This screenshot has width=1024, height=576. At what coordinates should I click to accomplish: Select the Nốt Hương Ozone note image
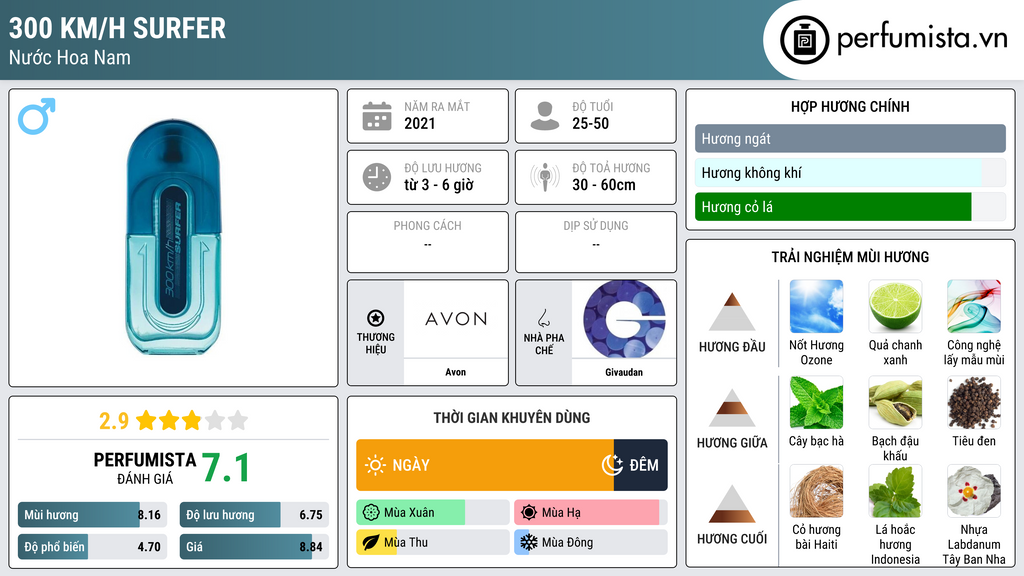click(816, 306)
